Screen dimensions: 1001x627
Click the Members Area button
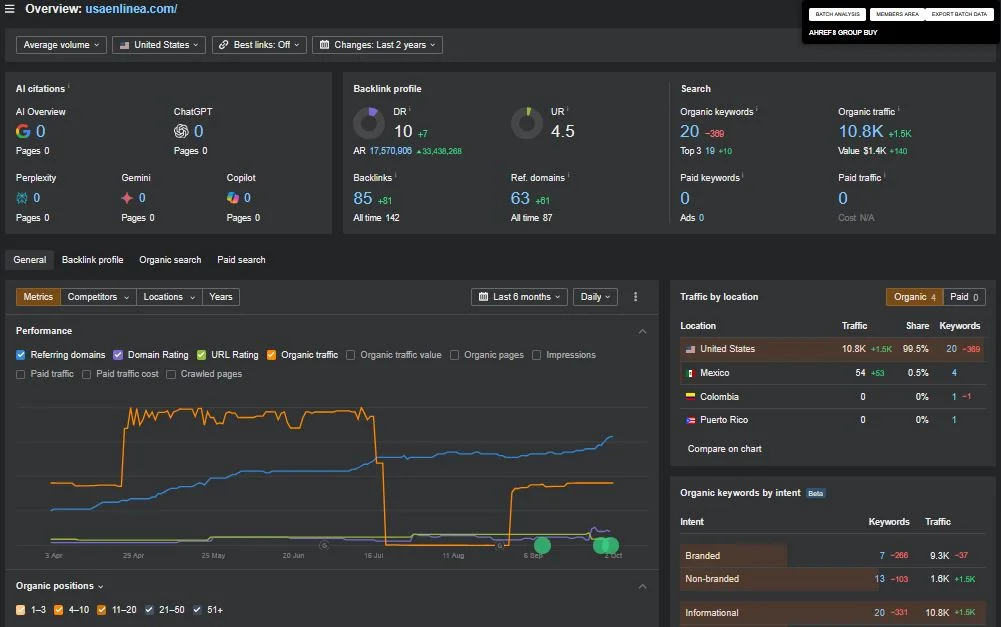pyautogui.click(x=897, y=14)
